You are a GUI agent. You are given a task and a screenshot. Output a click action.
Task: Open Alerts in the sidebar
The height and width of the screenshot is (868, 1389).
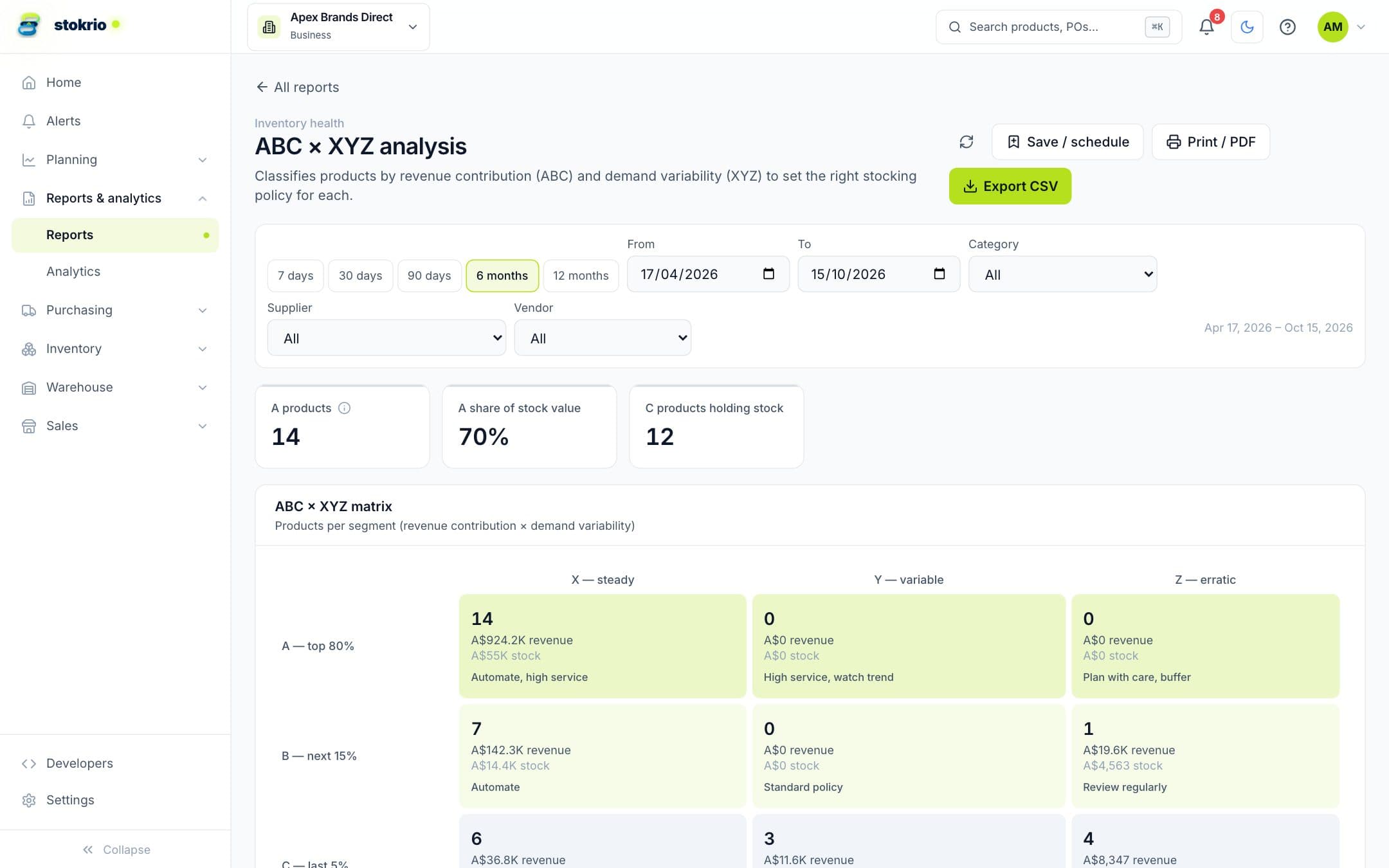click(115, 121)
